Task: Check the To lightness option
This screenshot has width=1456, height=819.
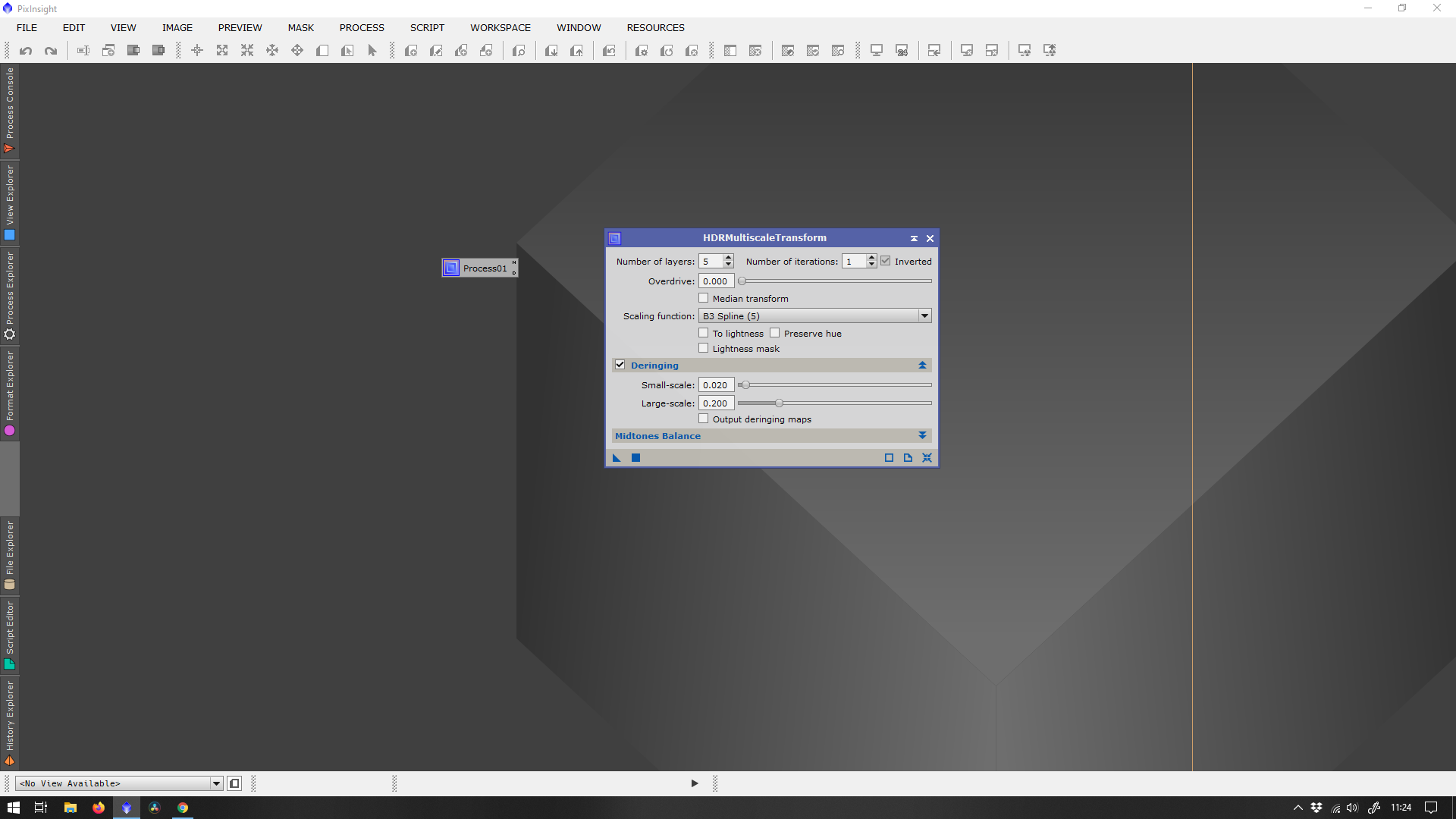Action: click(703, 333)
